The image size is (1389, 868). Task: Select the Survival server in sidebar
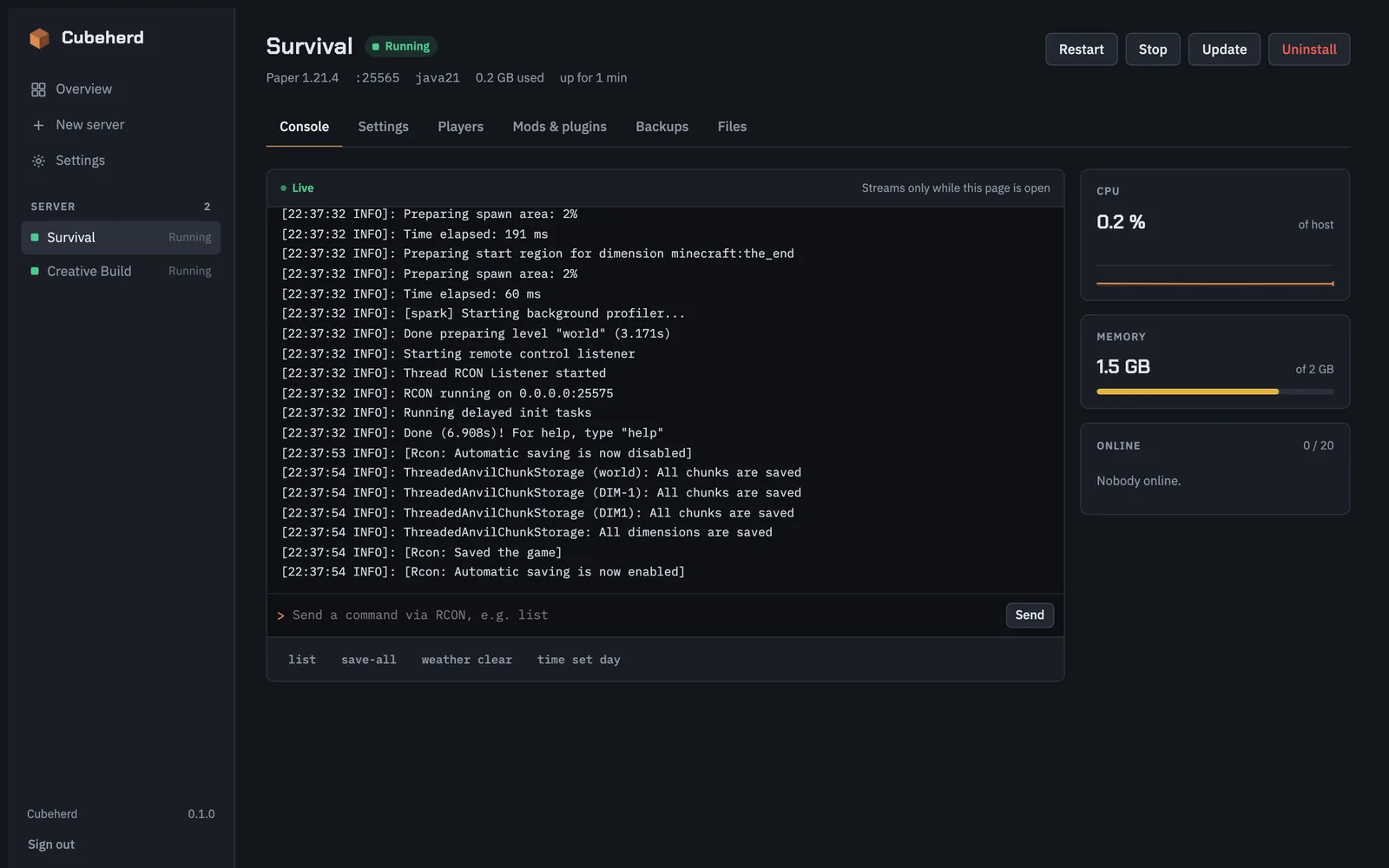121,238
